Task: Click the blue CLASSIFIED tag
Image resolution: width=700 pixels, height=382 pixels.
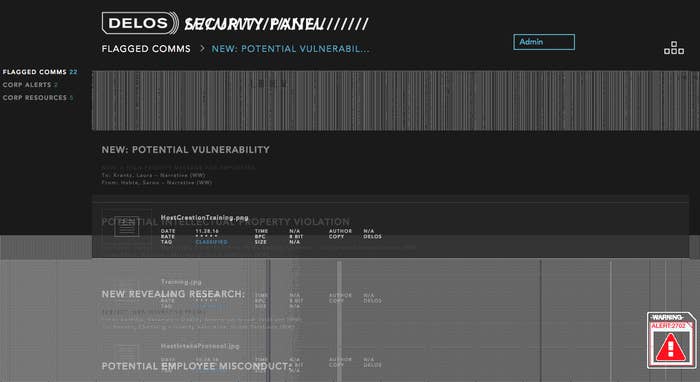Action: coord(212,242)
